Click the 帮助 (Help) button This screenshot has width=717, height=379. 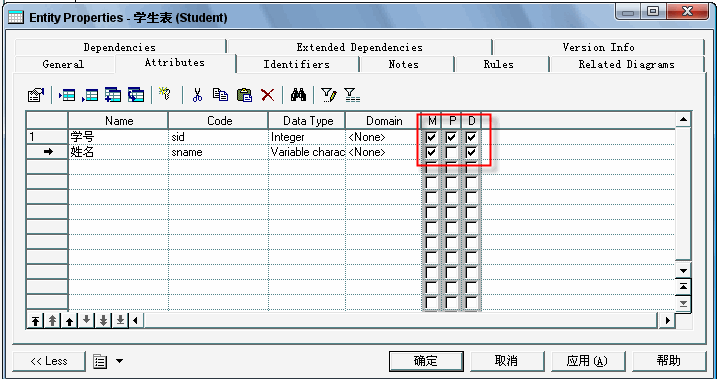coord(668,361)
